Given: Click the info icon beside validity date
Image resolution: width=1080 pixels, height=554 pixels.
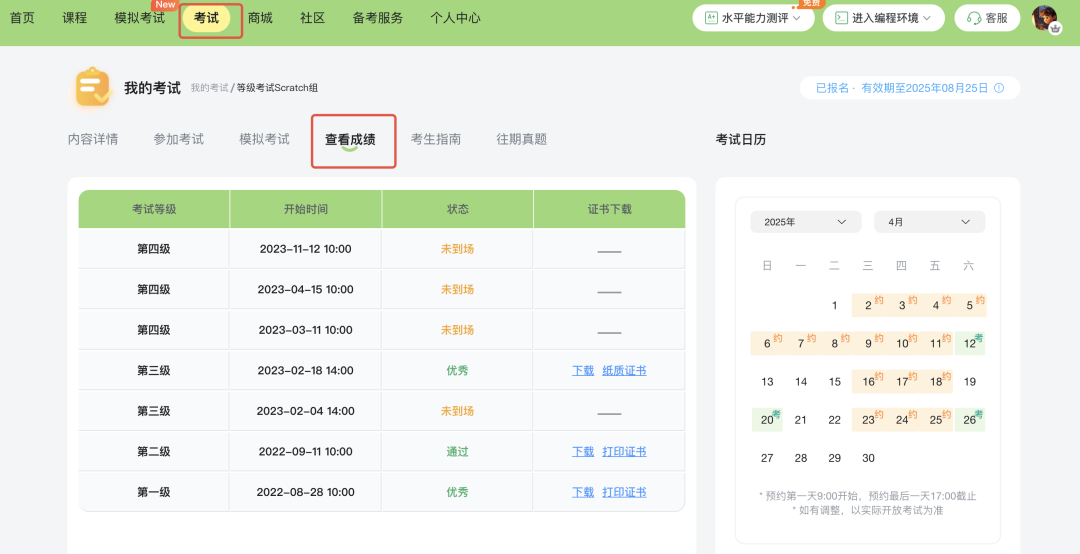Looking at the screenshot, I should pyautogui.click(x=999, y=88).
